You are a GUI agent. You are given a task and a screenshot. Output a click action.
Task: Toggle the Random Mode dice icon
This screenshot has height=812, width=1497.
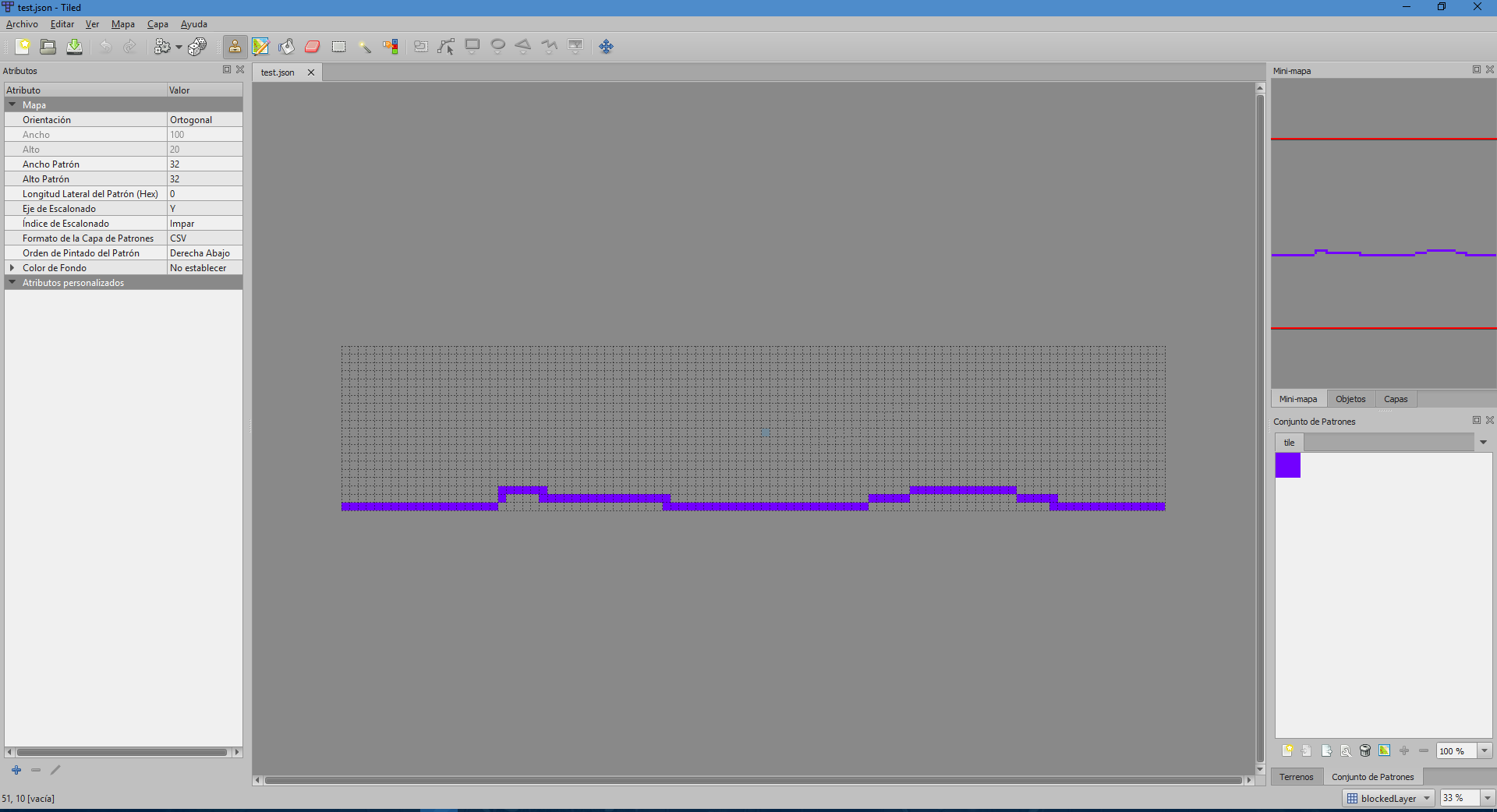click(197, 47)
